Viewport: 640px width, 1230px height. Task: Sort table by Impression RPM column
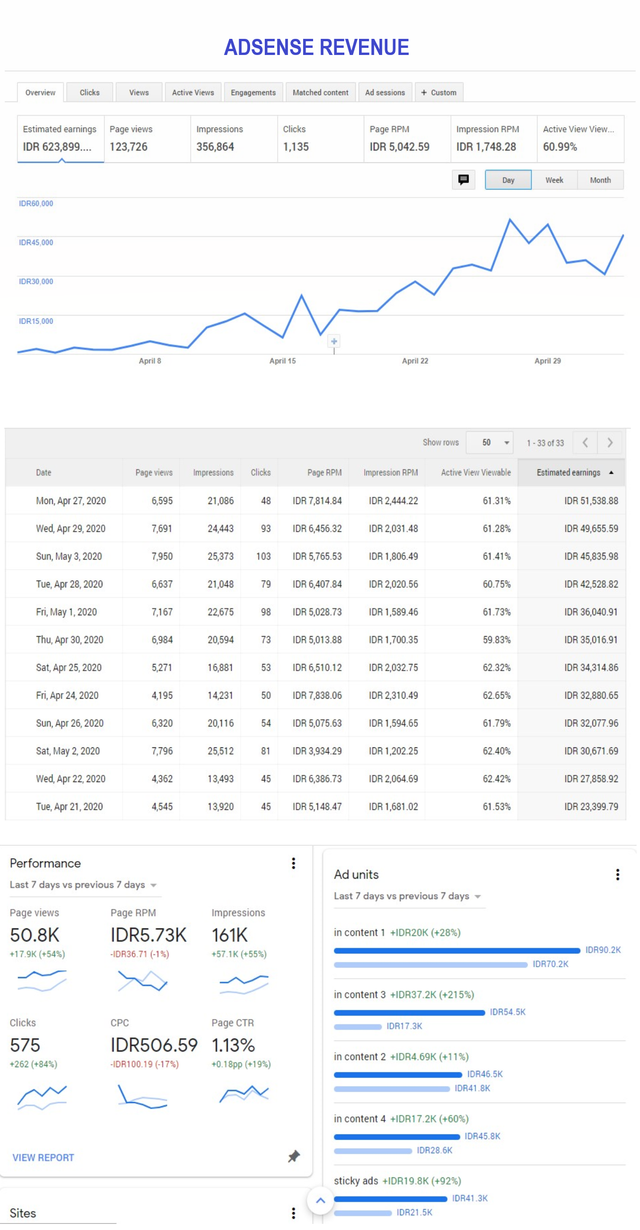(x=391, y=473)
